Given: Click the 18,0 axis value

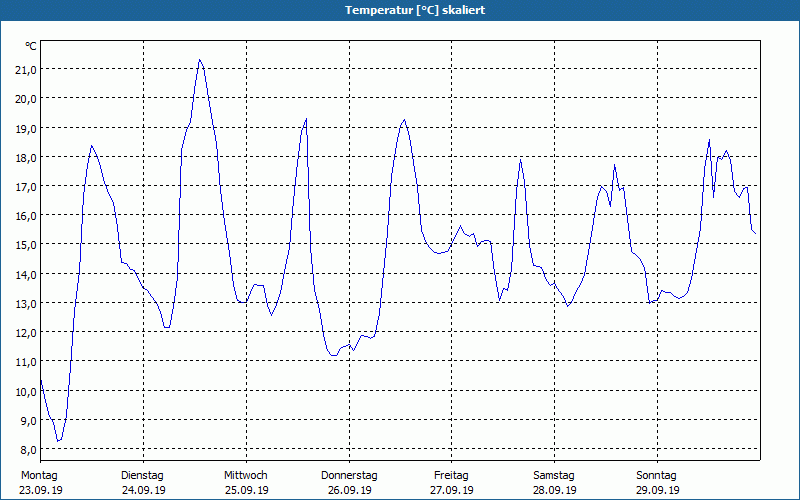Looking at the screenshot, I should pyautogui.click(x=26, y=158).
